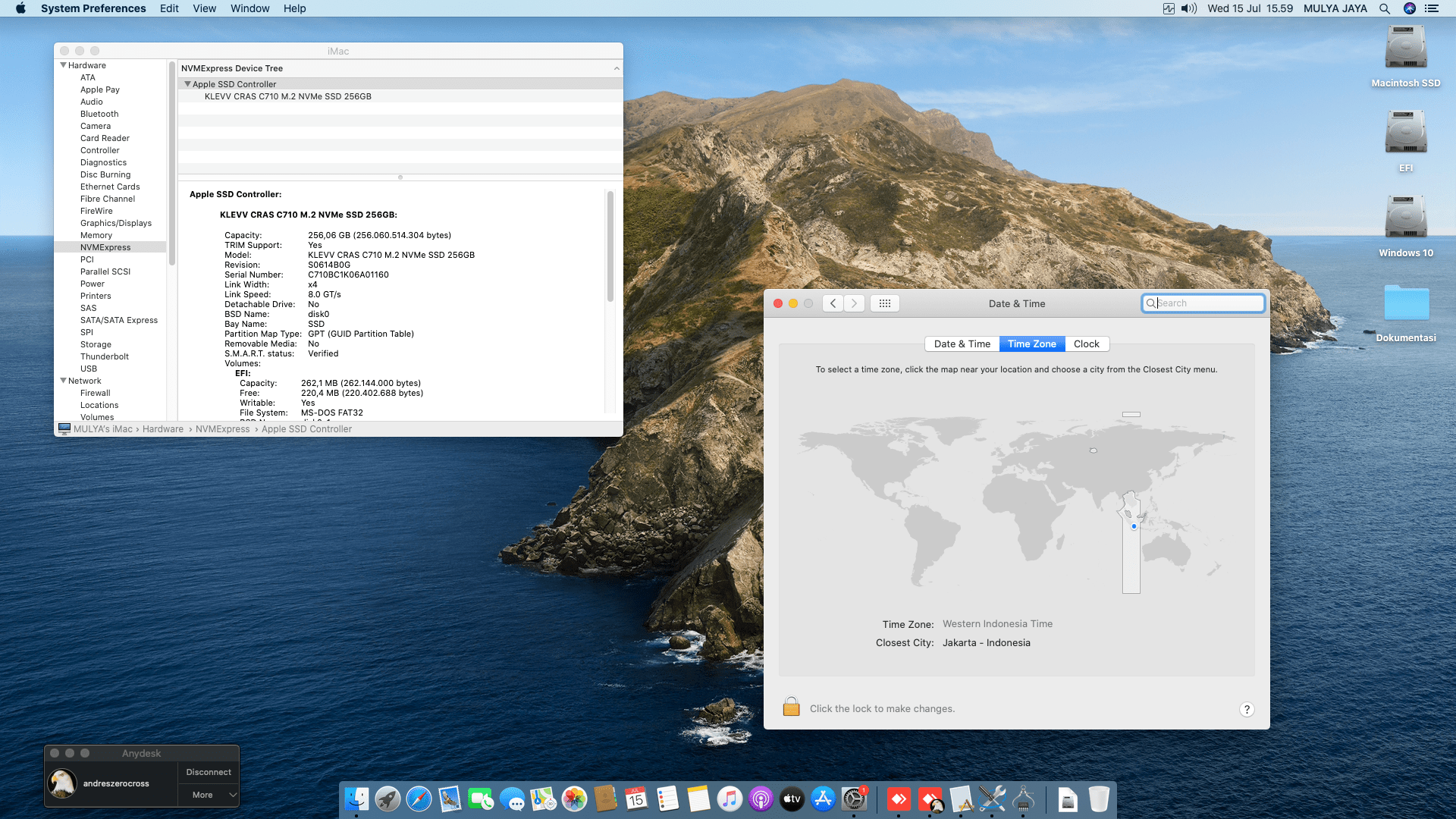The height and width of the screenshot is (819, 1456).
Task: Select the Time Zone tab
Action: pos(1032,344)
